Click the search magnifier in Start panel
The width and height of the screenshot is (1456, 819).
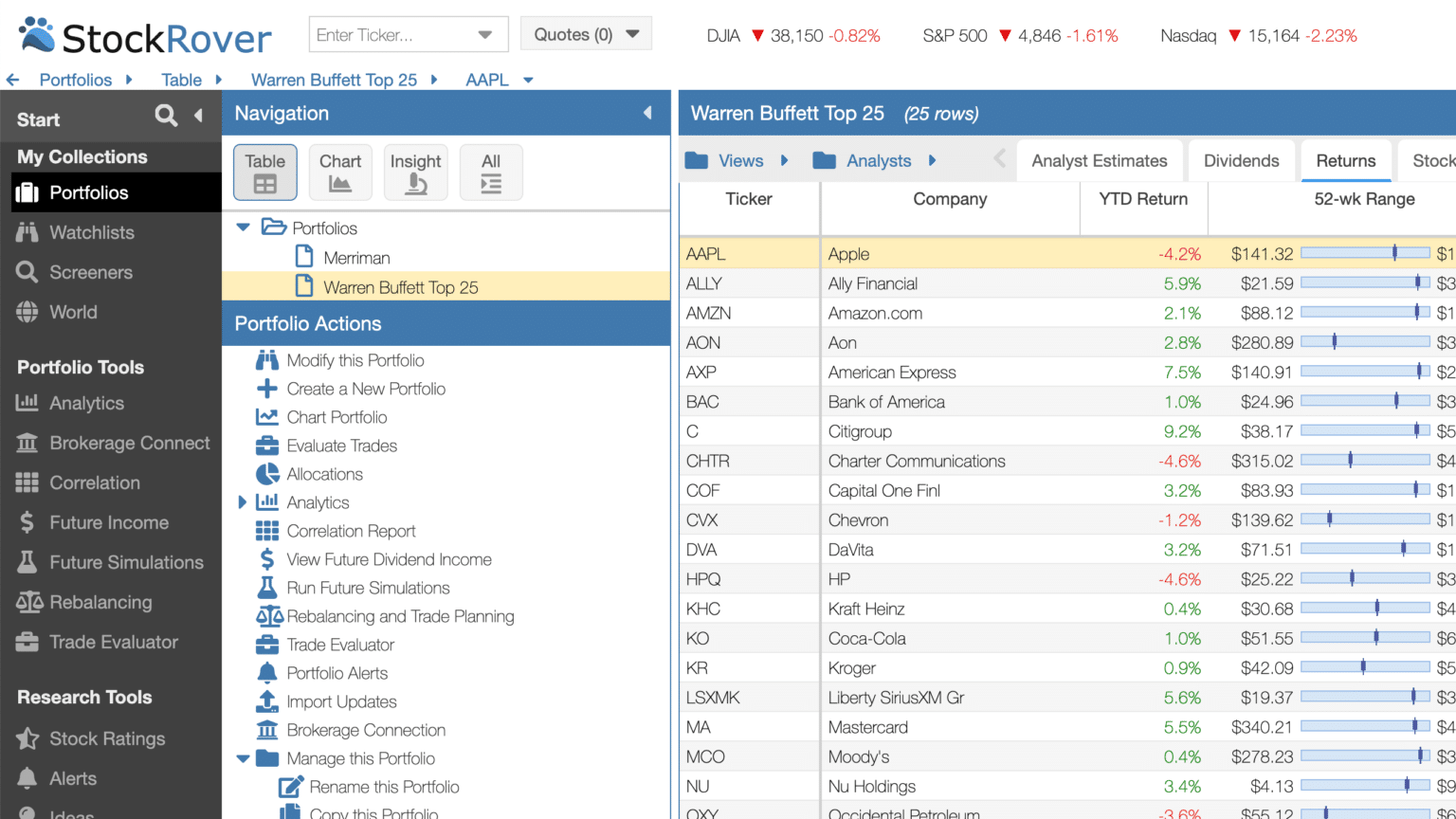(x=166, y=116)
